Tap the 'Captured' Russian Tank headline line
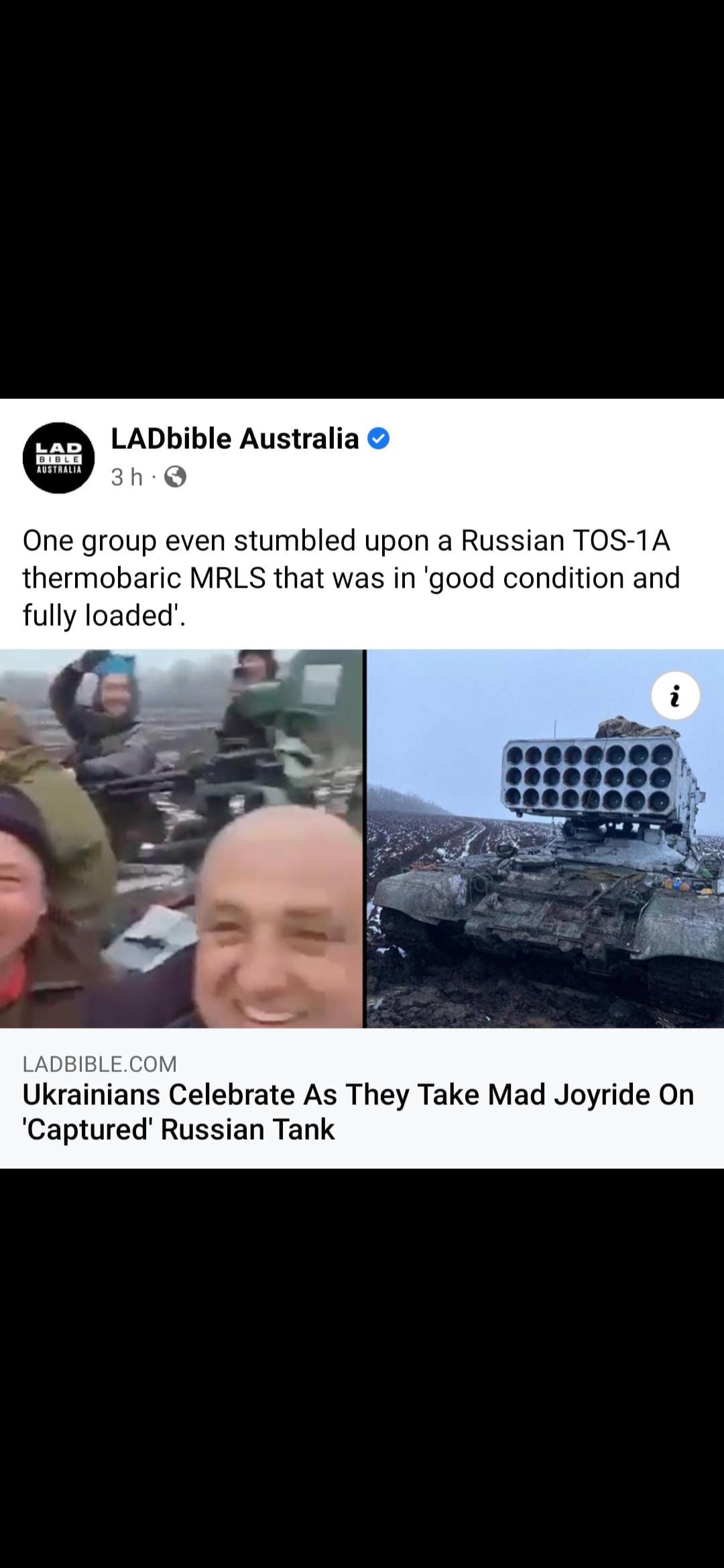724x1568 pixels. click(178, 1129)
